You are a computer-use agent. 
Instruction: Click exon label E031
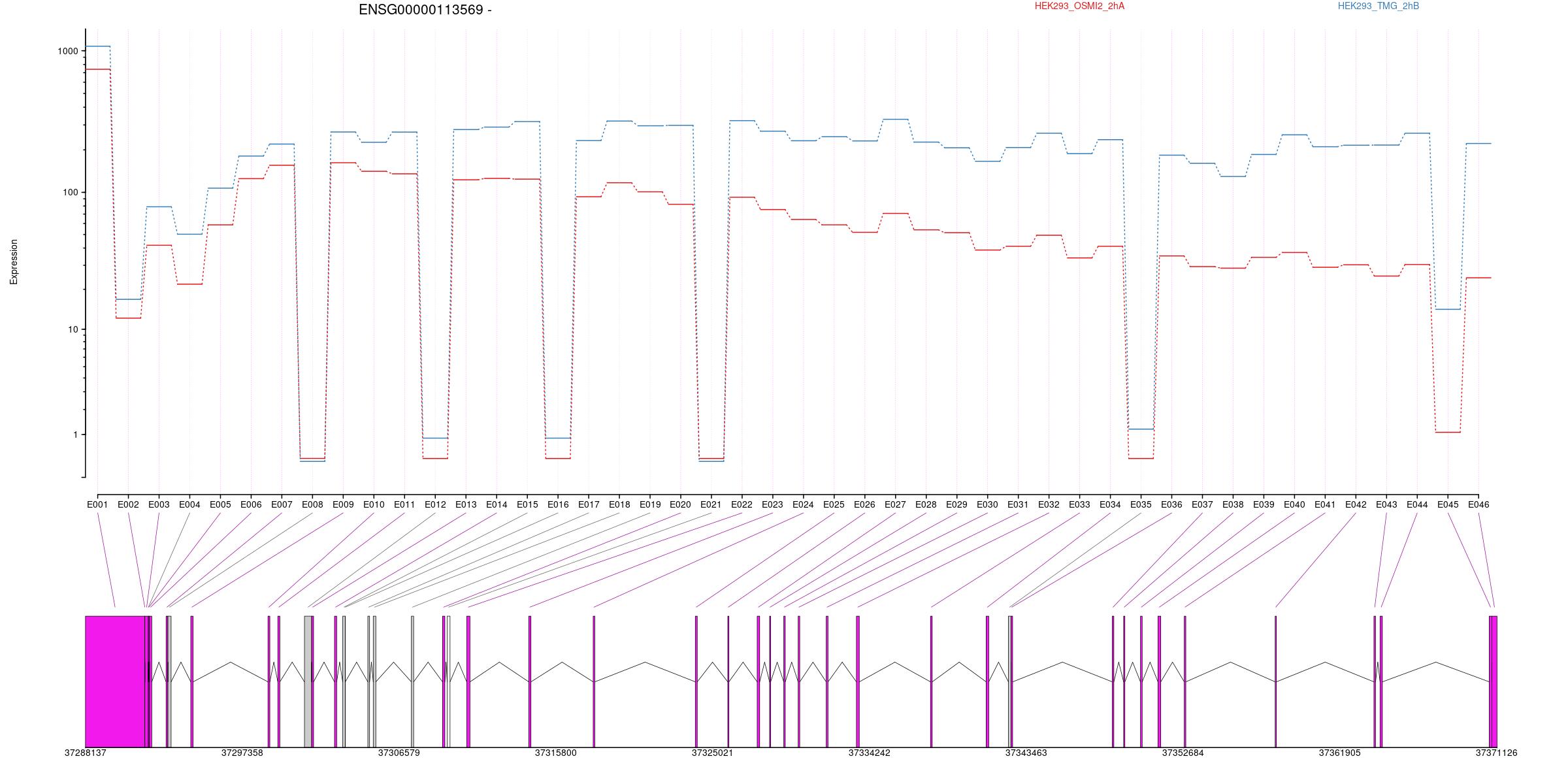[1018, 505]
